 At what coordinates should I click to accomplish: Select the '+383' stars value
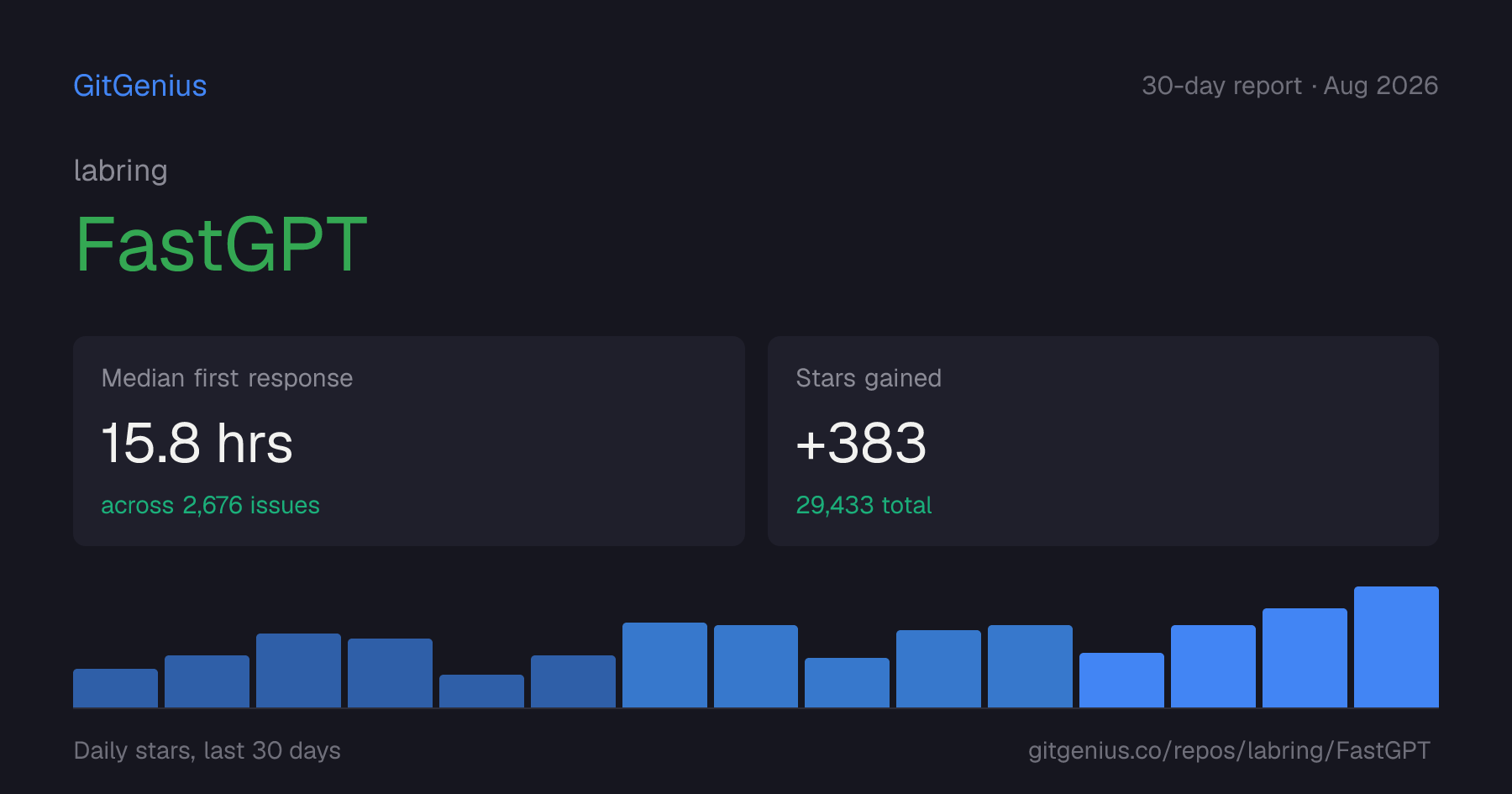861,443
